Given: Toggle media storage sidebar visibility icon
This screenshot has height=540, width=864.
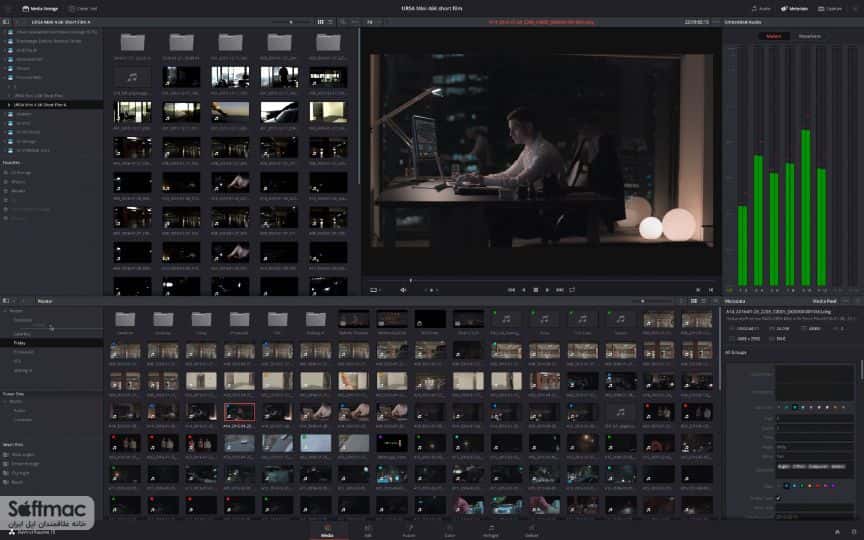Looking at the screenshot, I should pyautogui.click(x=6, y=22).
